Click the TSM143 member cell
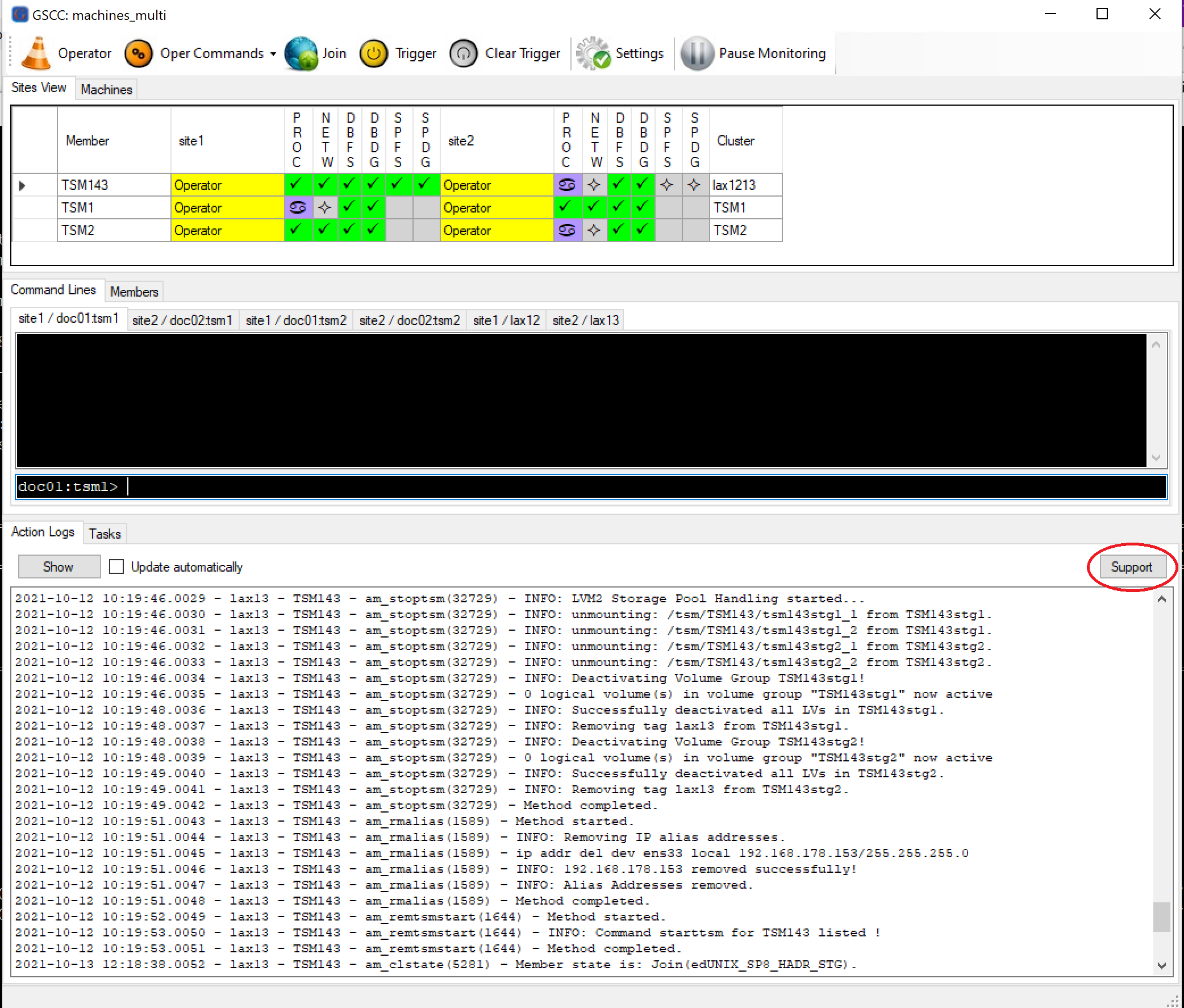Viewport: 1184px width, 1008px height. [x=114, y=185]
